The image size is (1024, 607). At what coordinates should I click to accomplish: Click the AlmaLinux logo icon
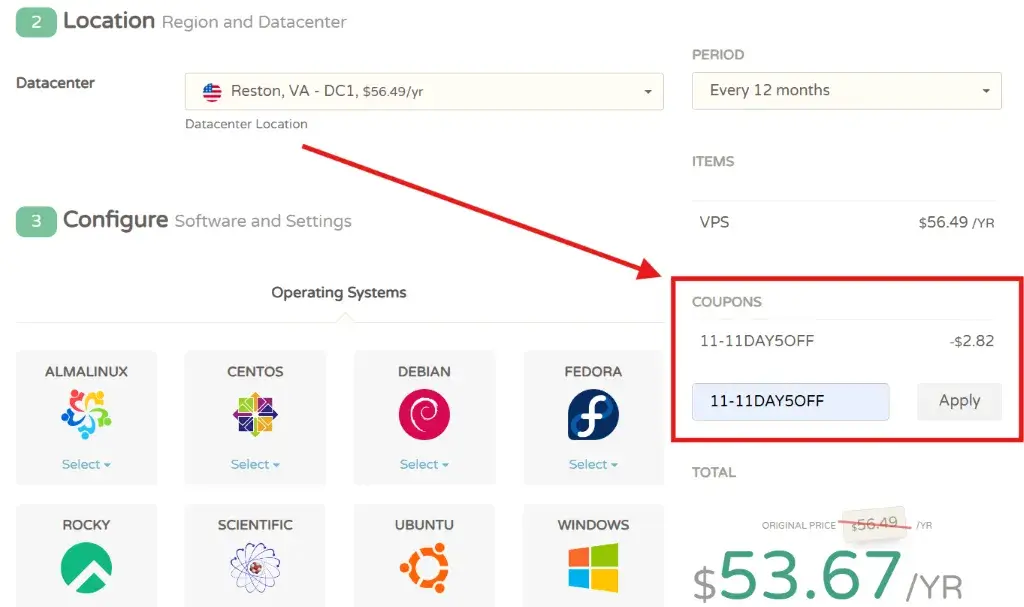tap(86, 414)
